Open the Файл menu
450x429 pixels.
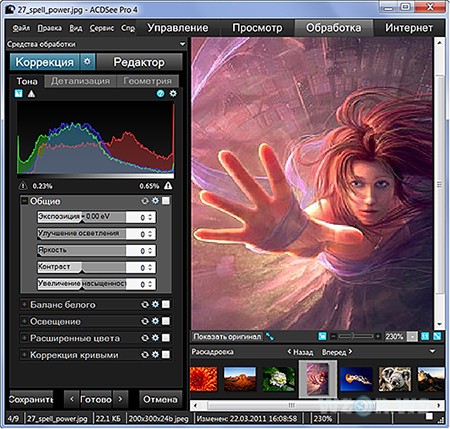[x=21, y=28]
